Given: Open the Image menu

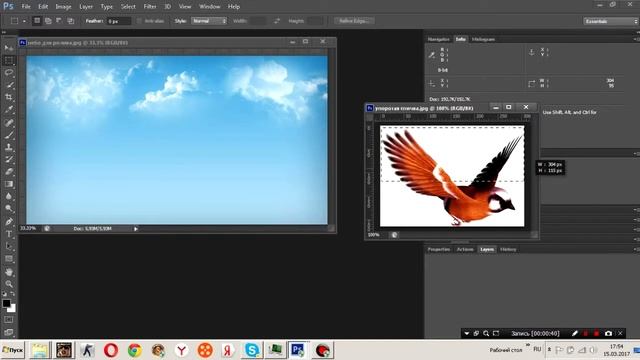Looking at the screenshot, I should [63, 7].
